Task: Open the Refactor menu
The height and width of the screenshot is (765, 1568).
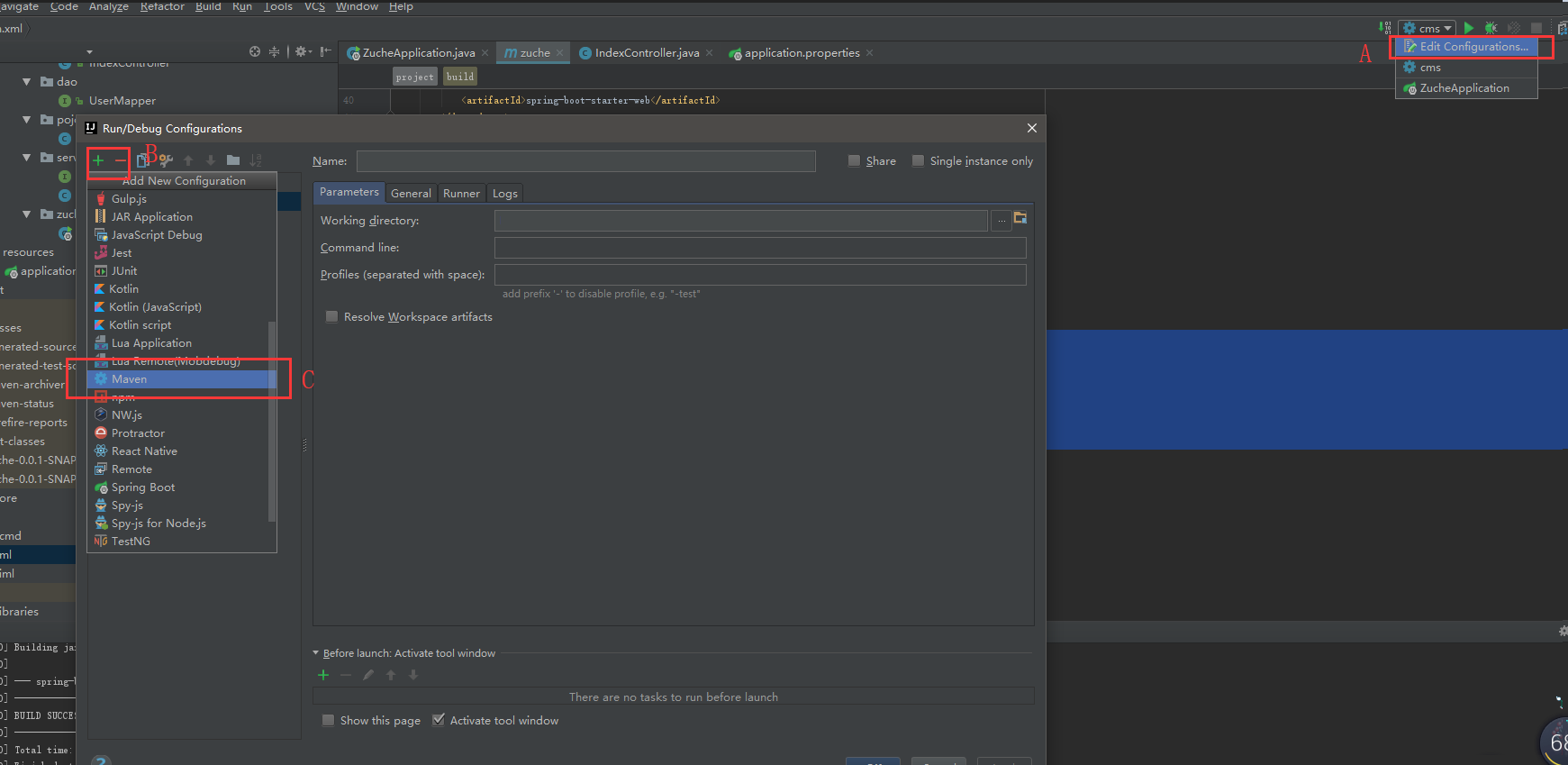Action: point(162,6)
